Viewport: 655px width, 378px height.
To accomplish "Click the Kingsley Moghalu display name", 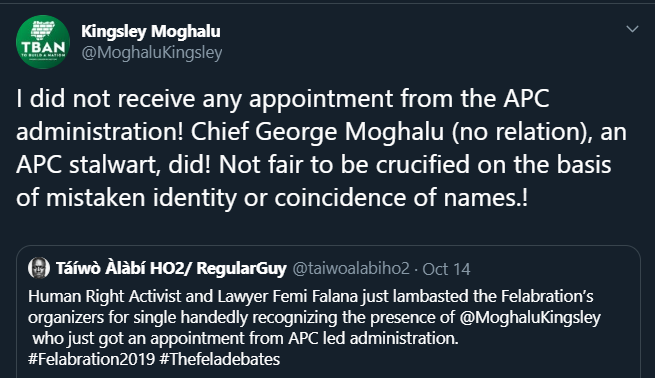I will point(151,31).
